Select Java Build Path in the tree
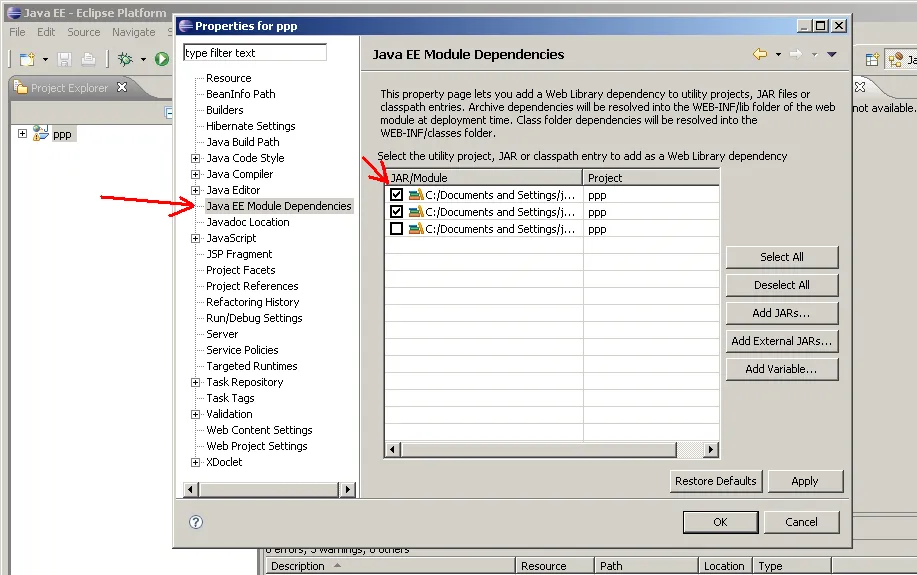Viewport: 917px width, 575px height. (243, 142)
